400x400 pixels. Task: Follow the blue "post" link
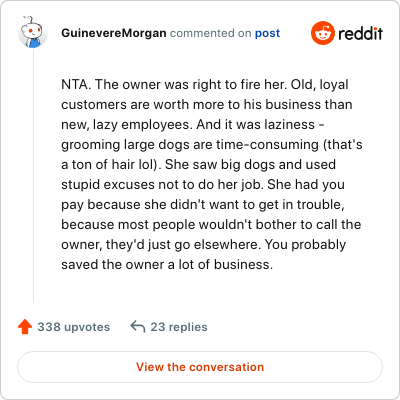click(267, 33)
